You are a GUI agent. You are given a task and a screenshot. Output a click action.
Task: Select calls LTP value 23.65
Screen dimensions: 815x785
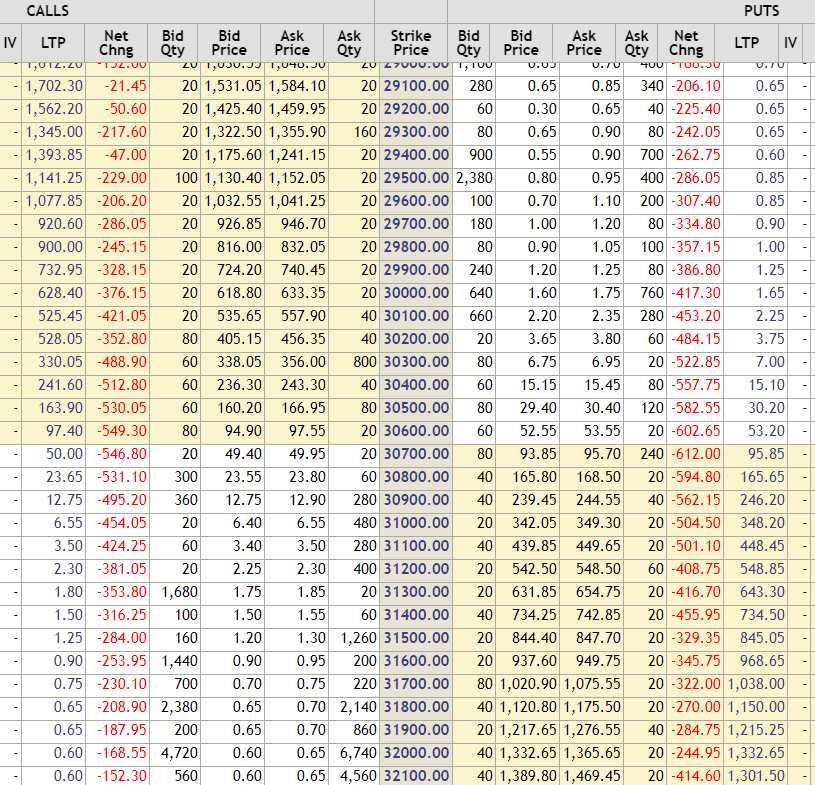point(64,477)
